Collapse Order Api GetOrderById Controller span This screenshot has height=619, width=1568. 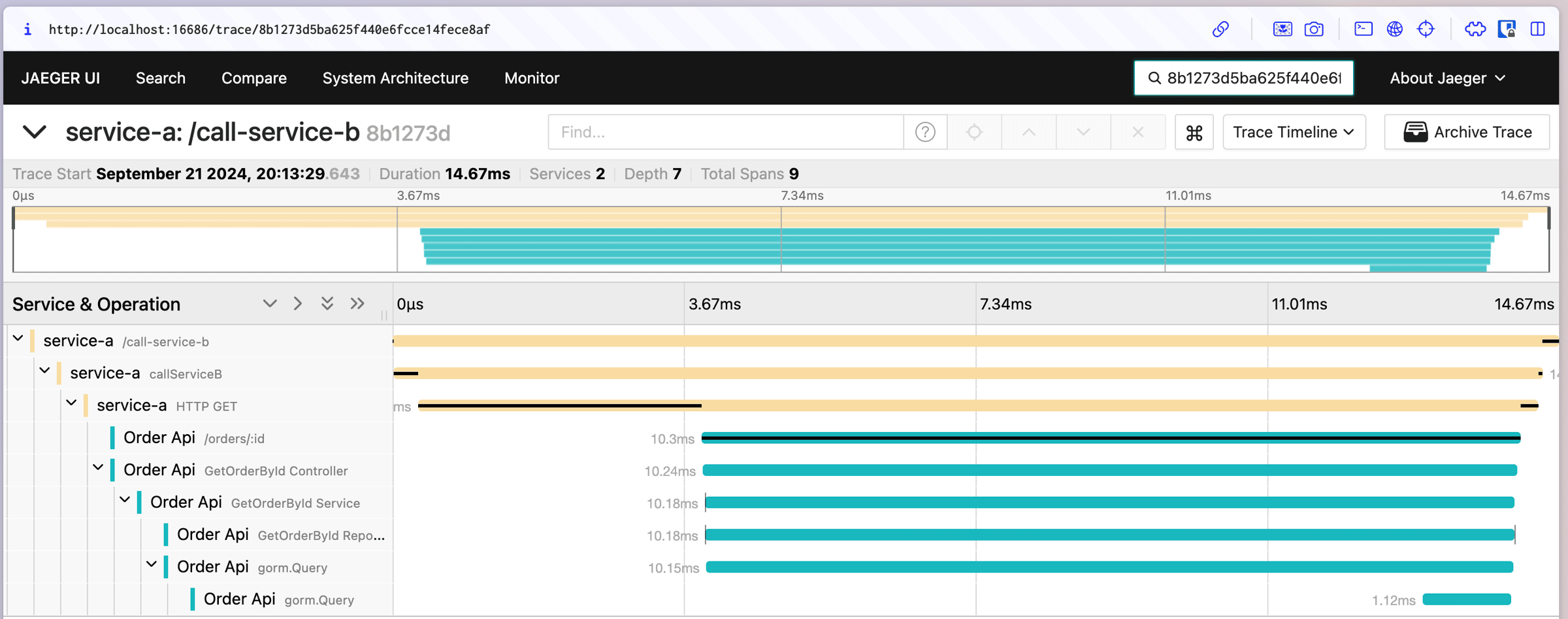[x=98, y=468]
